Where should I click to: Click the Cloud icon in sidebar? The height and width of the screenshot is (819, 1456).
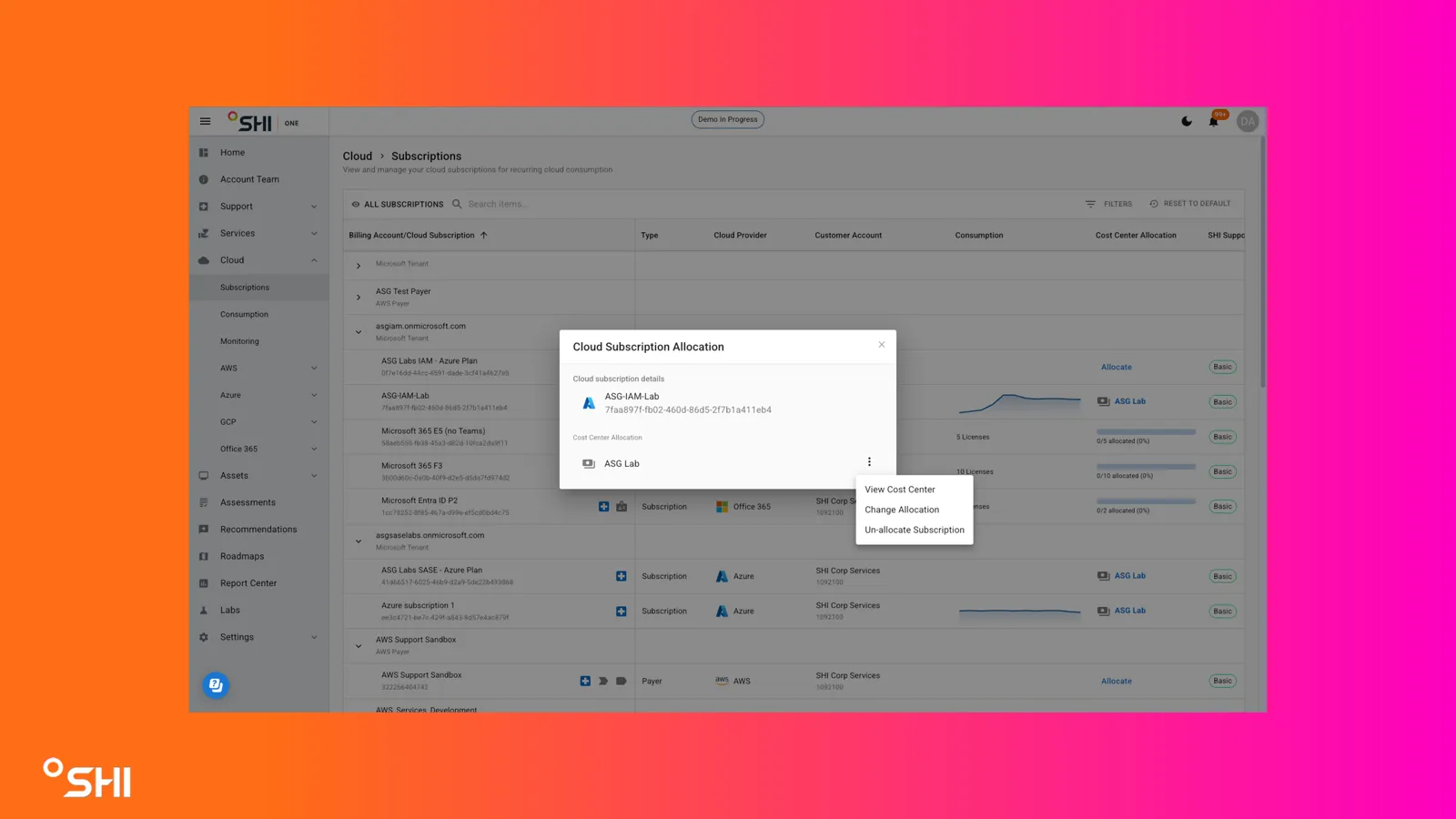coord(204,260)
